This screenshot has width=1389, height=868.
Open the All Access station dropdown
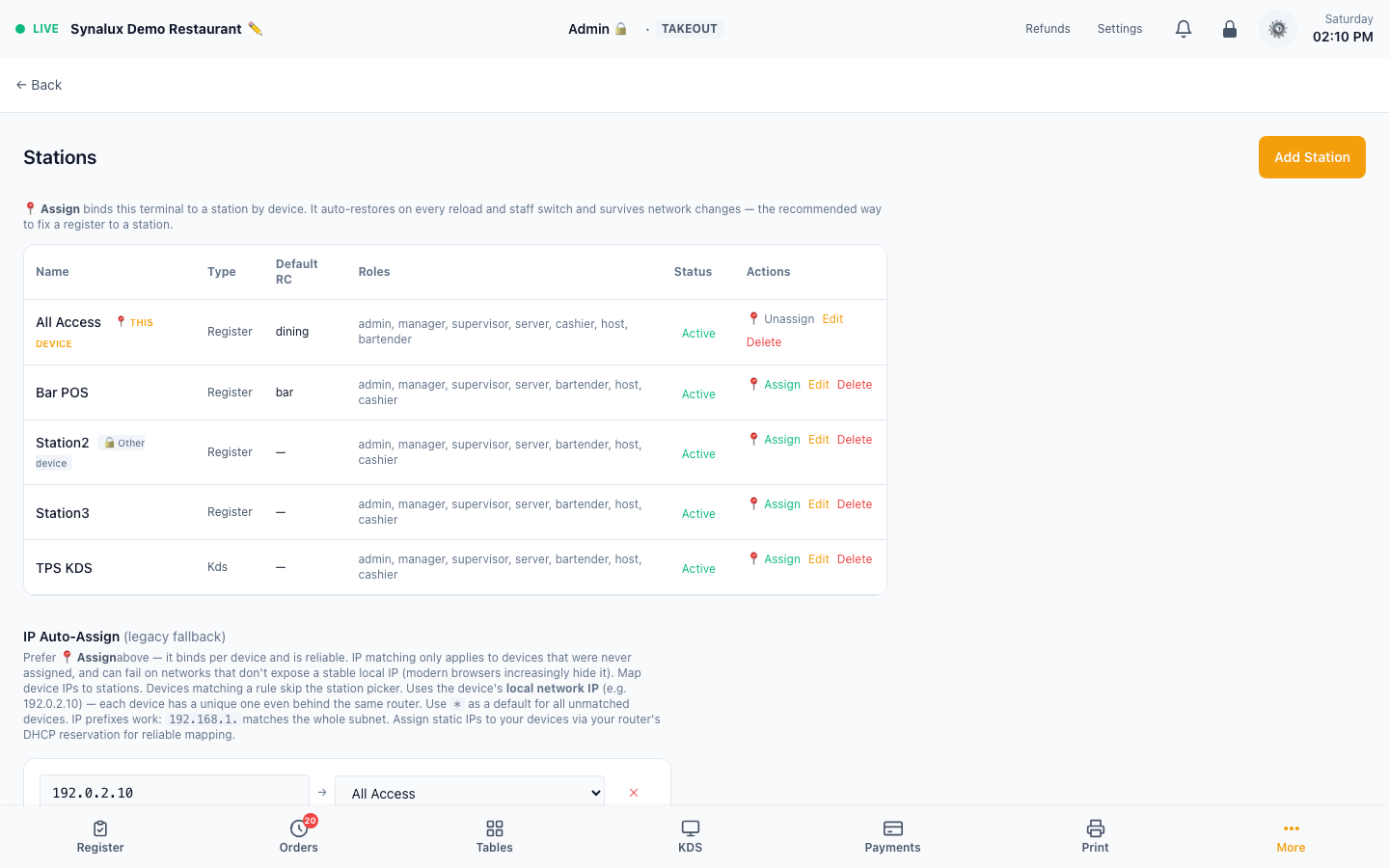(470, 793)
